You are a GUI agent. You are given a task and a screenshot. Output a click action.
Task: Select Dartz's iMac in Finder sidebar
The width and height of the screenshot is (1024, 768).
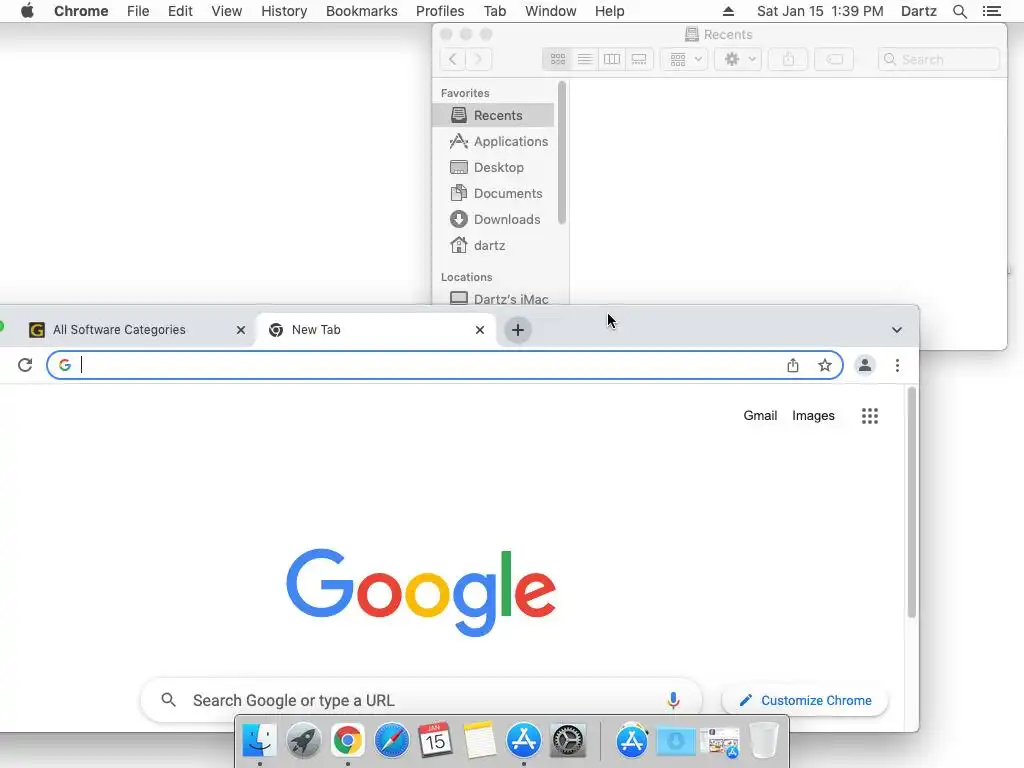pyautogui.click(x=493, y=298)
